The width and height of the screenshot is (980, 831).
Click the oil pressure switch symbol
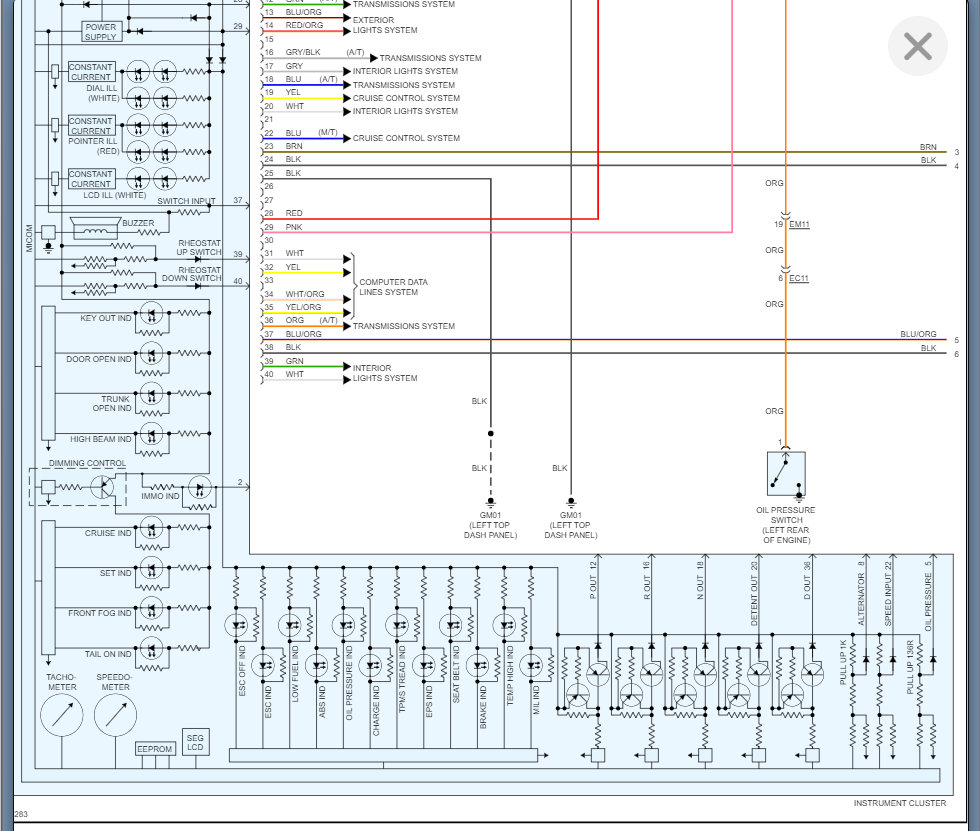(786, 474)
